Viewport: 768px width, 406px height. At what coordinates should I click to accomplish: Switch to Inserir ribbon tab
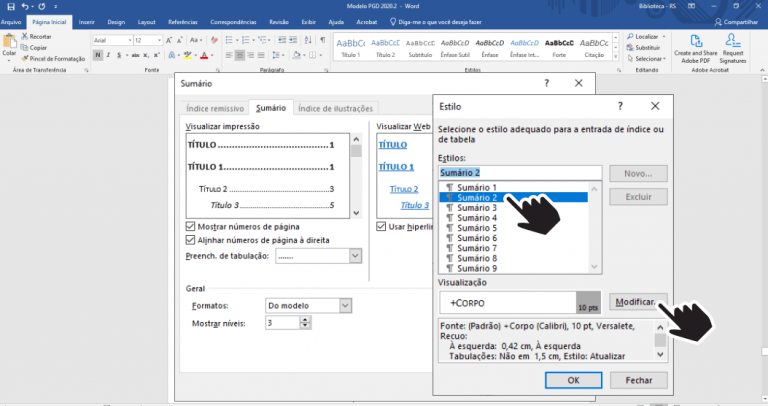coord(87,22)
